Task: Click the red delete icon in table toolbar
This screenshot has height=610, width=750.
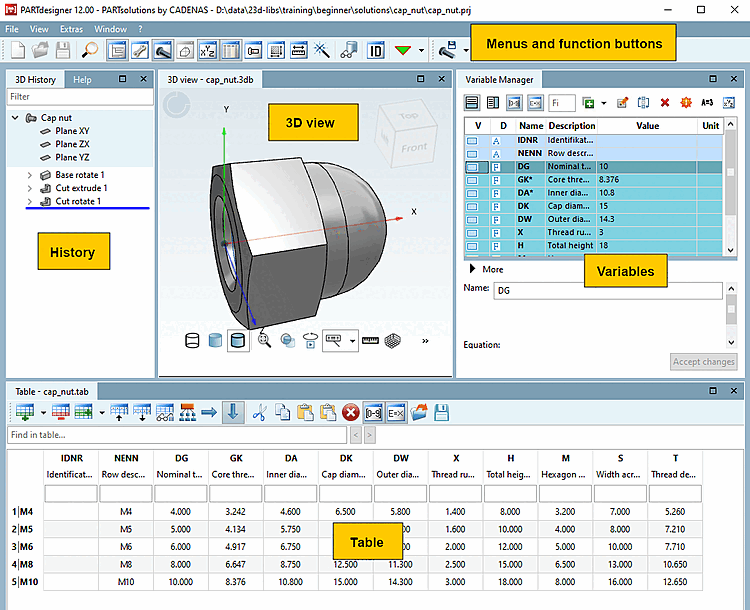Action: (x=351, y=411)
